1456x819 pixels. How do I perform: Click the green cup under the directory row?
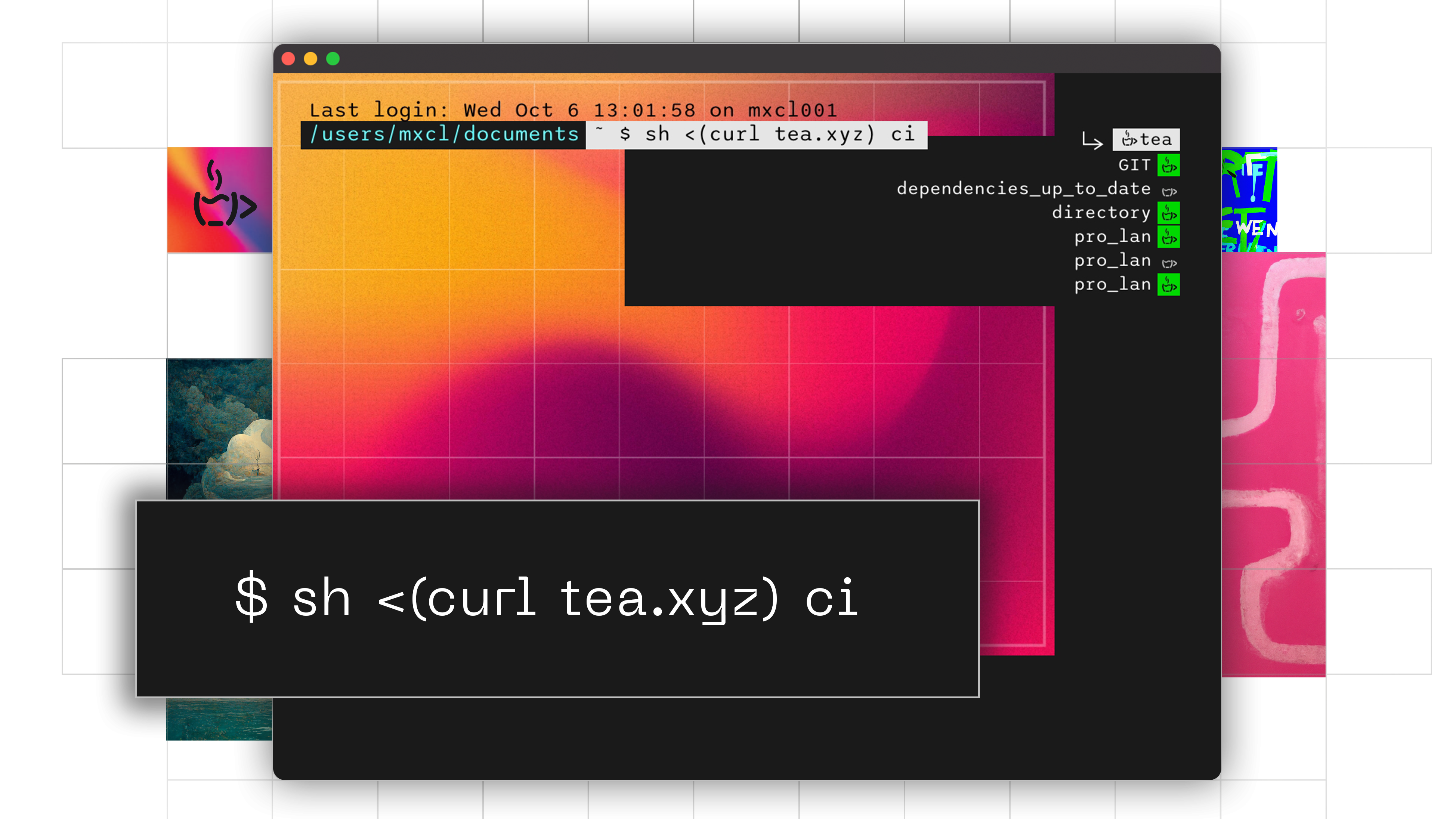coord(1168,237)
